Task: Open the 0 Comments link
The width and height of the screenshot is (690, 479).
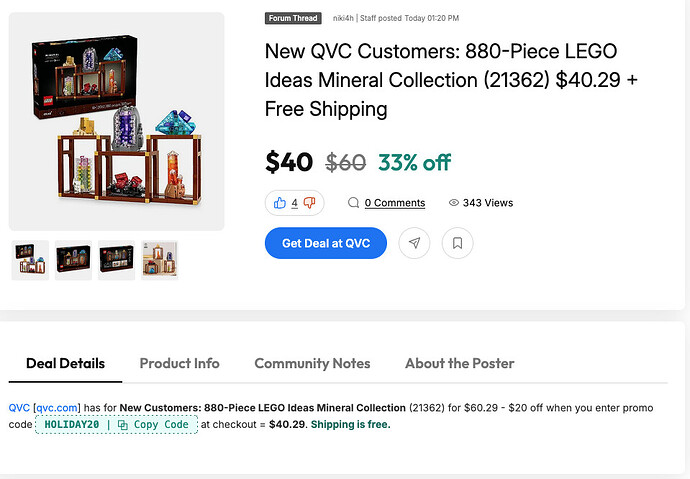Action: 394,203
